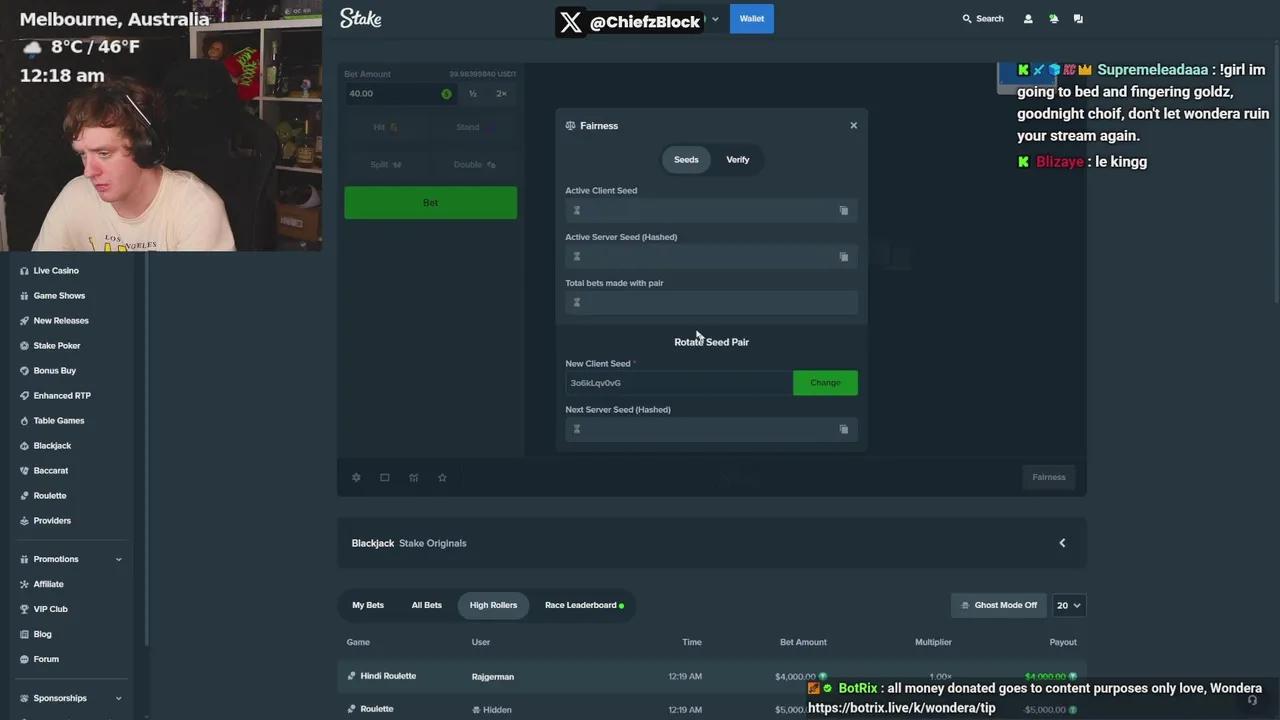Halve the bet with ½ button

point(473,94)
